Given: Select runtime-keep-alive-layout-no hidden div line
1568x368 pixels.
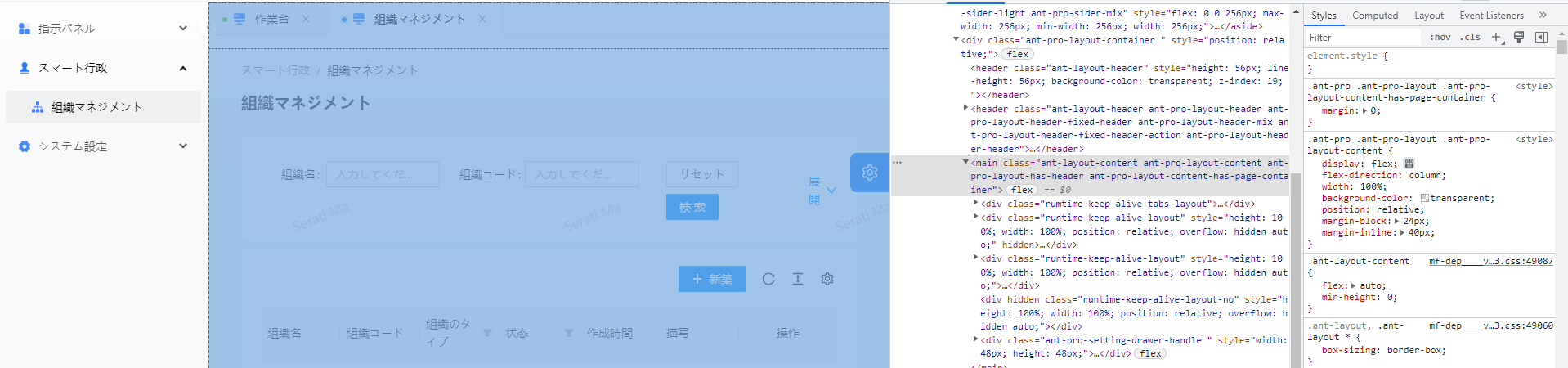Looking at the screenshot, I should (1134, 312).
